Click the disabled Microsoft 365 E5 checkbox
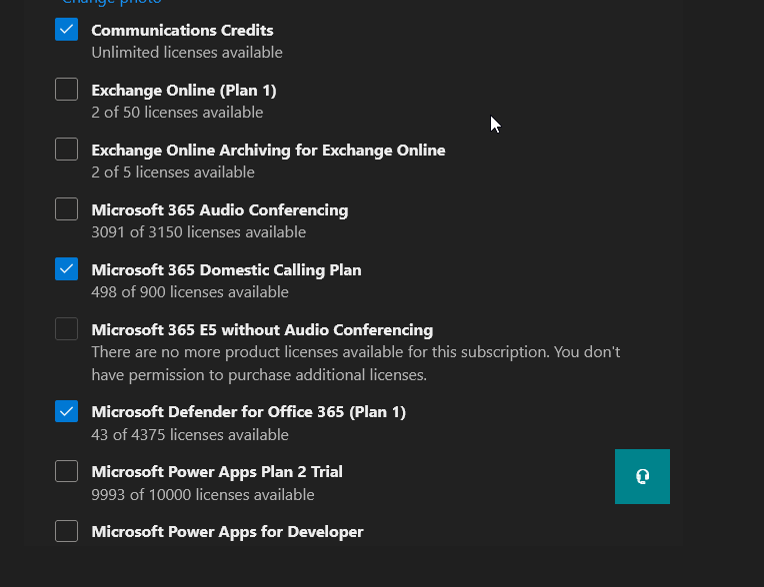Image resolution: width=764 pixels, height=587 pixels. [66, 329]
